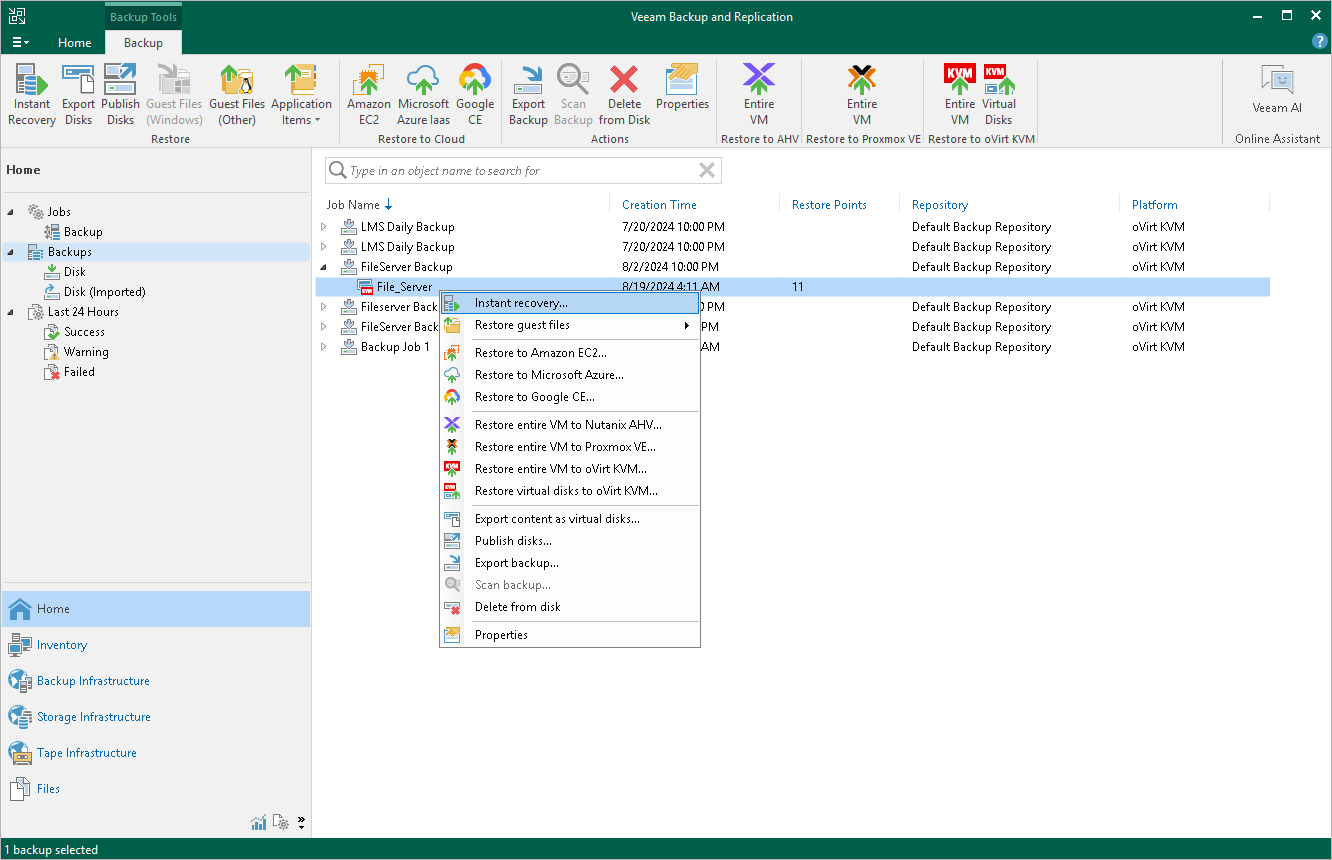Open the Files view
Image resolution: width=1332 pixels, height=860 pixels.
click(x=156, y=789)
